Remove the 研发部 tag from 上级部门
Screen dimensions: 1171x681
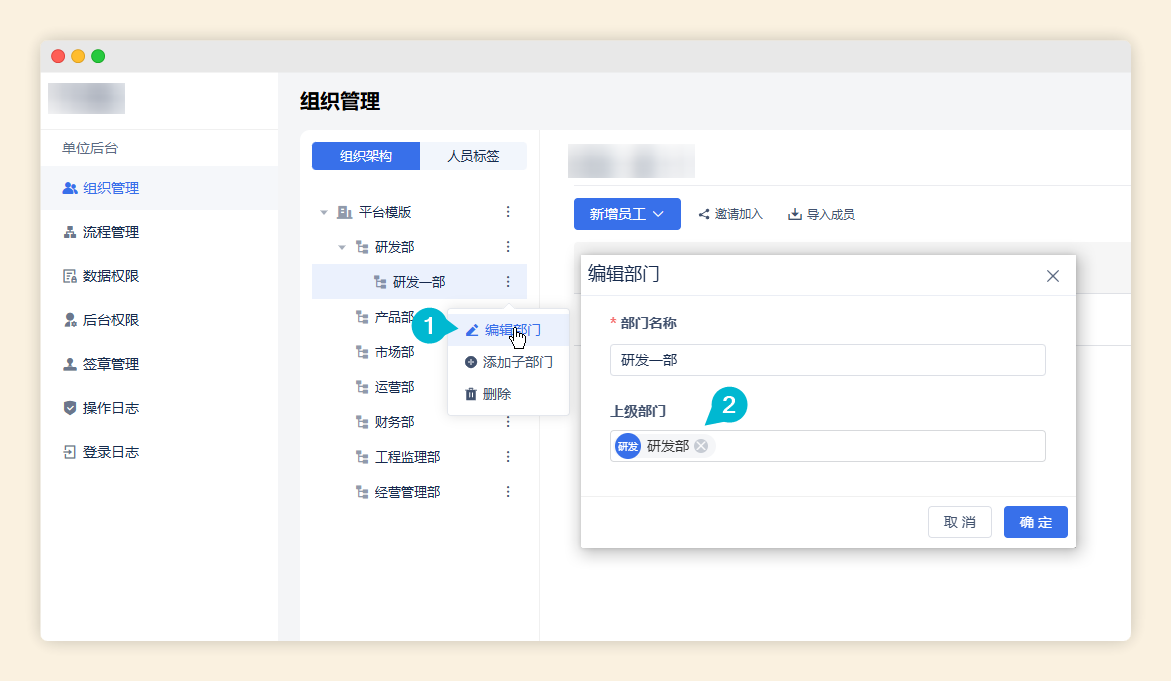pyautogui.click(x=701, y=446)
